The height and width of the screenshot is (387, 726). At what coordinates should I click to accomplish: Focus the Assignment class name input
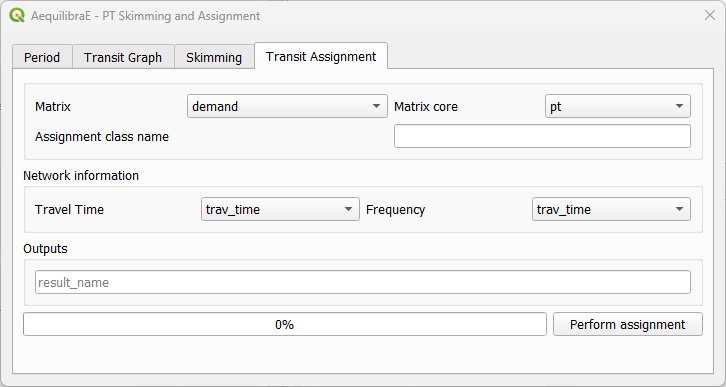tap(542, 136)
